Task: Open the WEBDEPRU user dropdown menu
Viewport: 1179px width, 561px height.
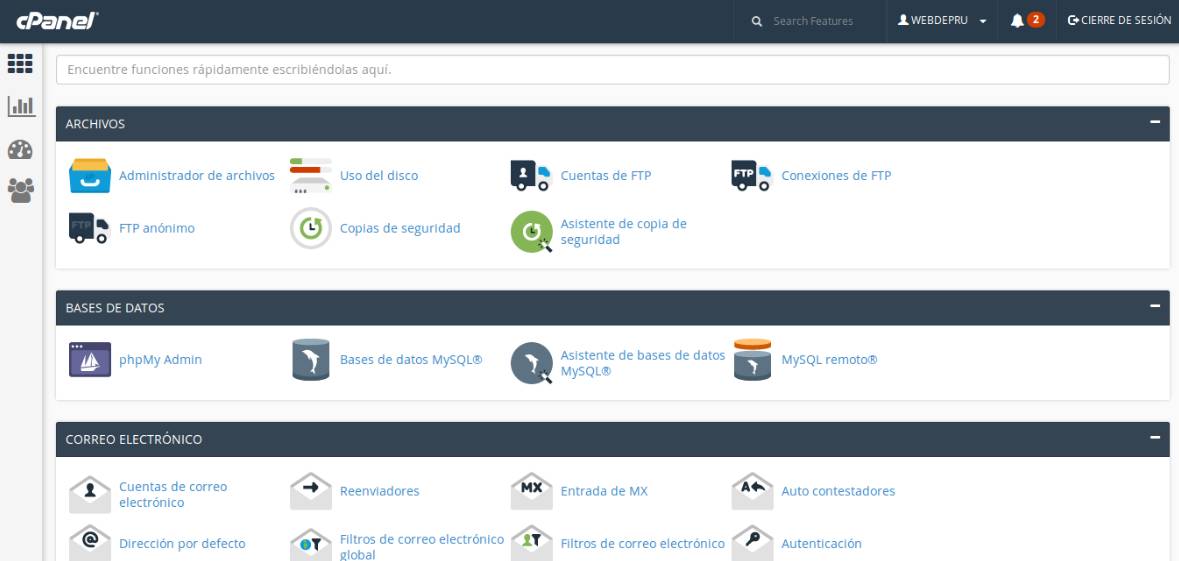Action: click(943, 20)
